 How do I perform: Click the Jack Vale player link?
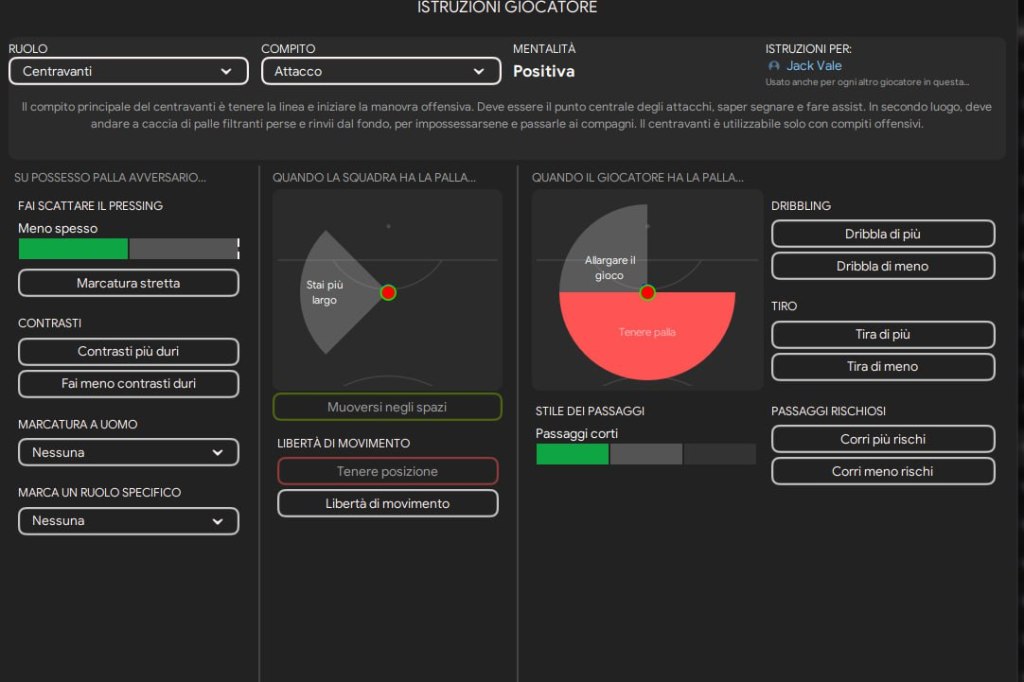(814, 66)
